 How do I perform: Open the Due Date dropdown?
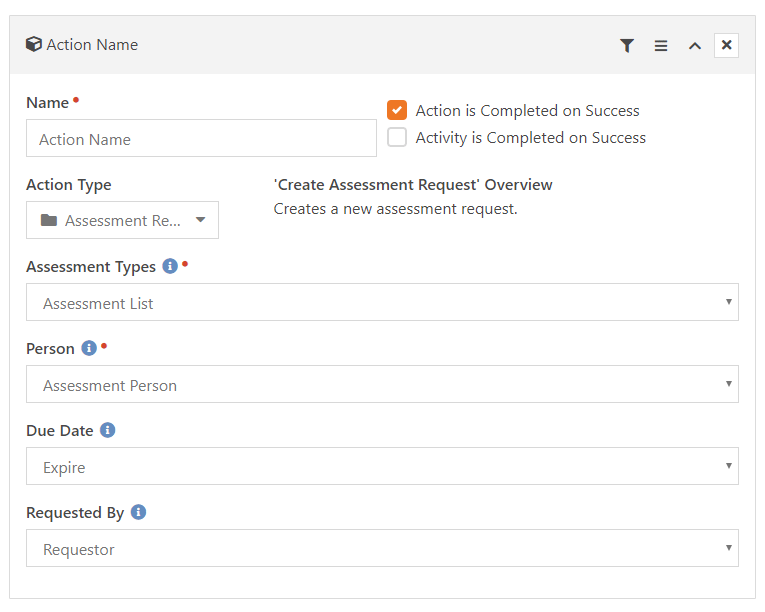[x=382, y=466]
